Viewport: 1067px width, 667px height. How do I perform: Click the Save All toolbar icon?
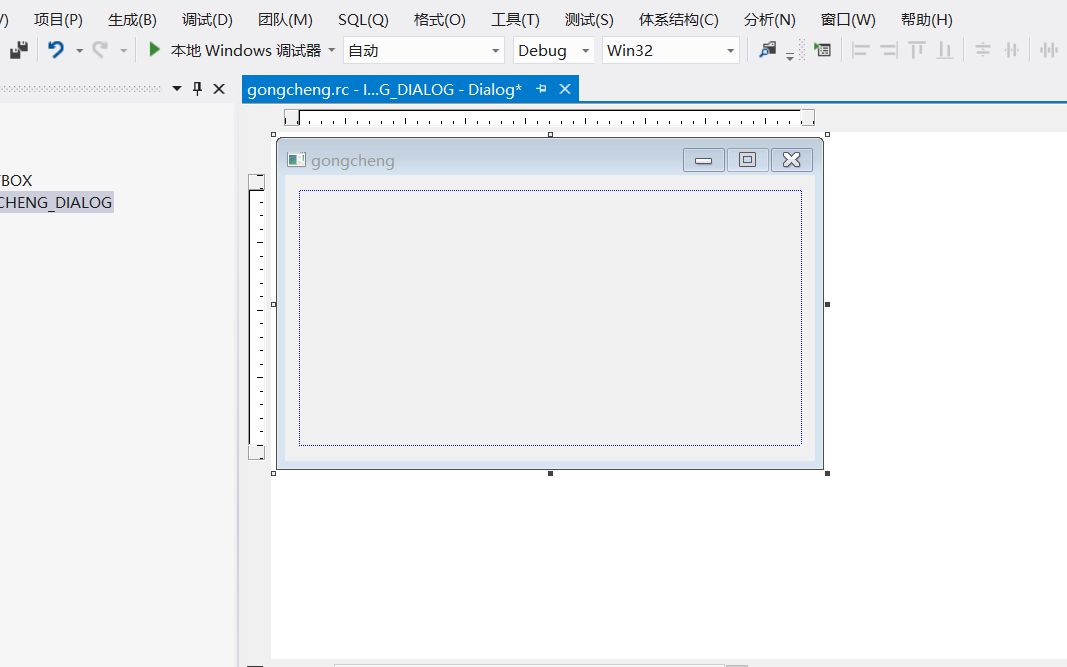point(18,50)
